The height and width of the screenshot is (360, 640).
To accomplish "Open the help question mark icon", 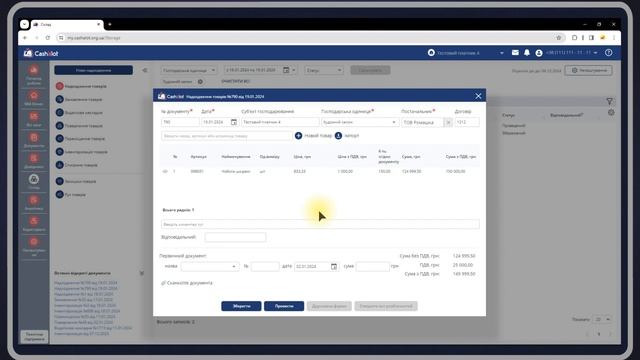I will [x=609, y=53].
